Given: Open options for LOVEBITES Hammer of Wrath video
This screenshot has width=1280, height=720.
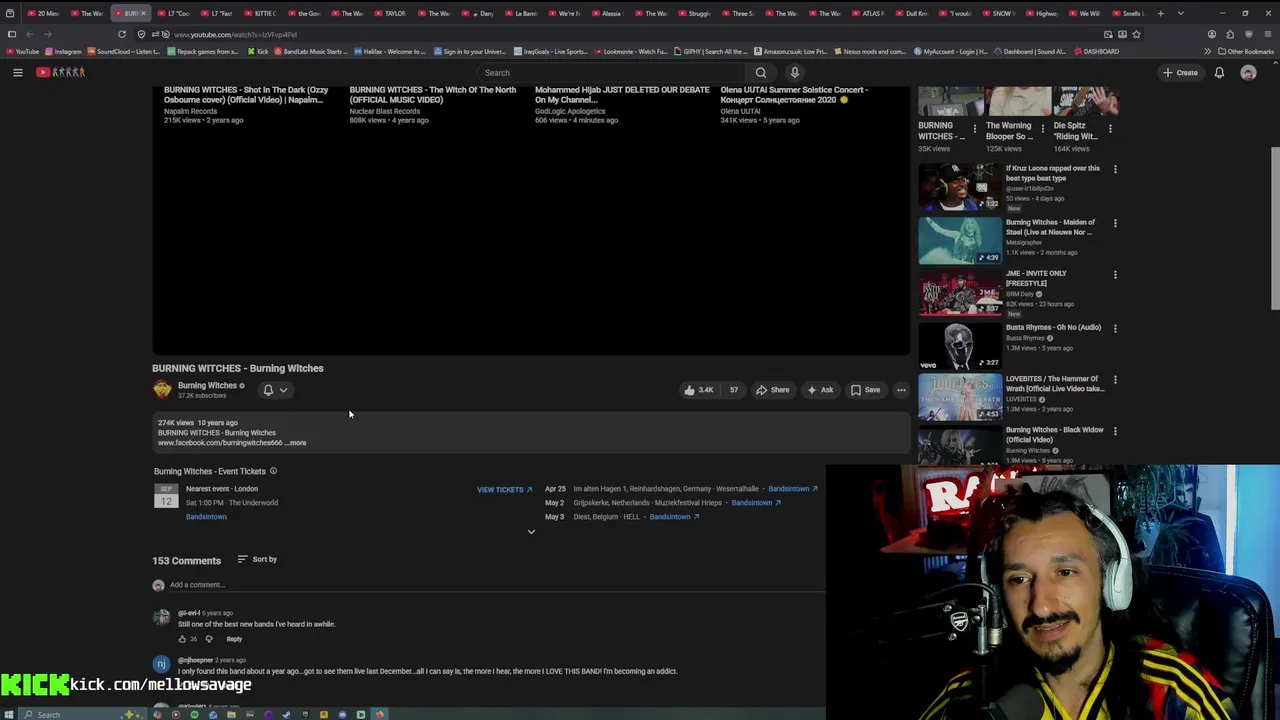Looking at the screenshot, I should pos(1115,380).
